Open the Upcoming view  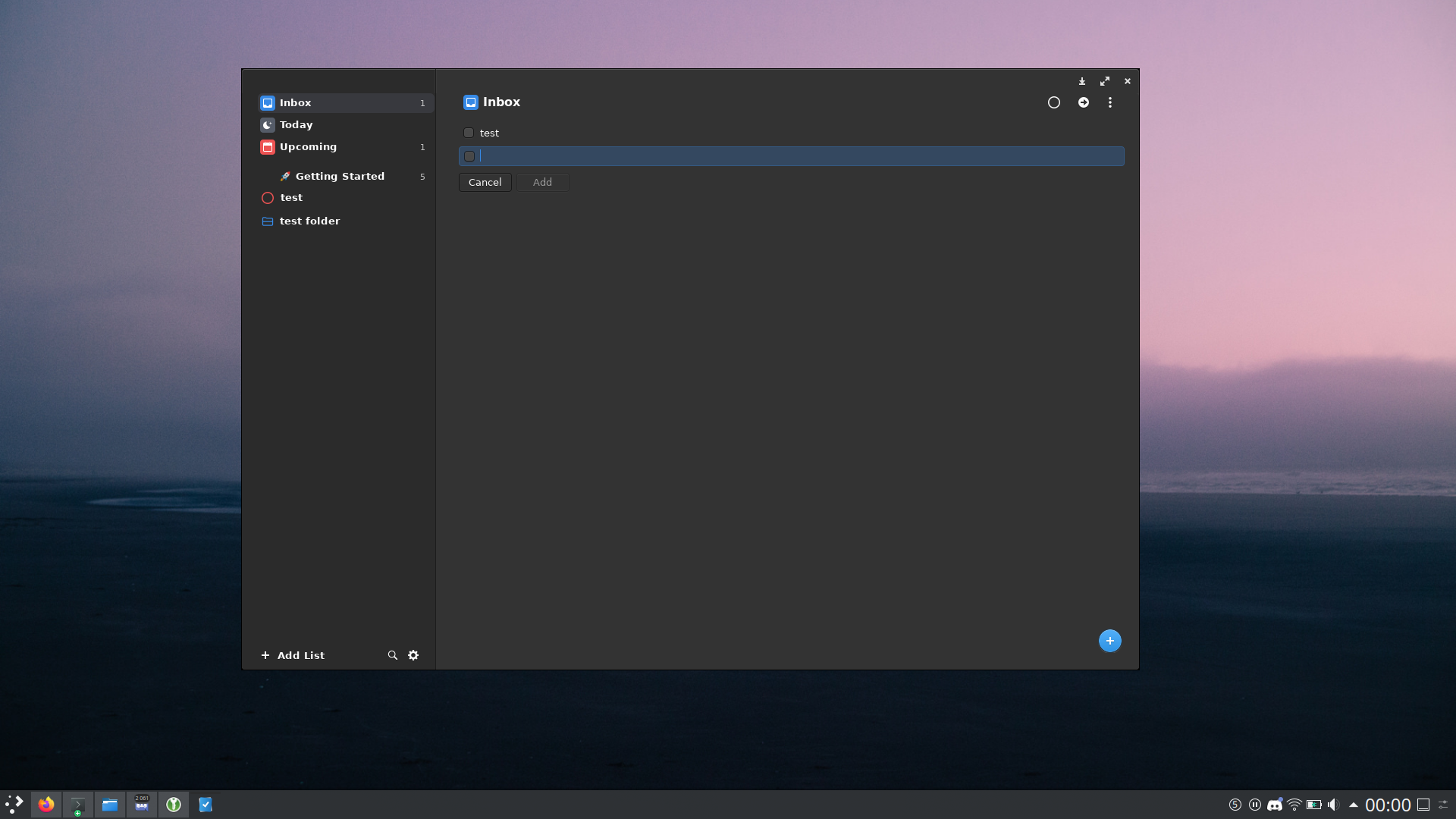click(308, 146)
